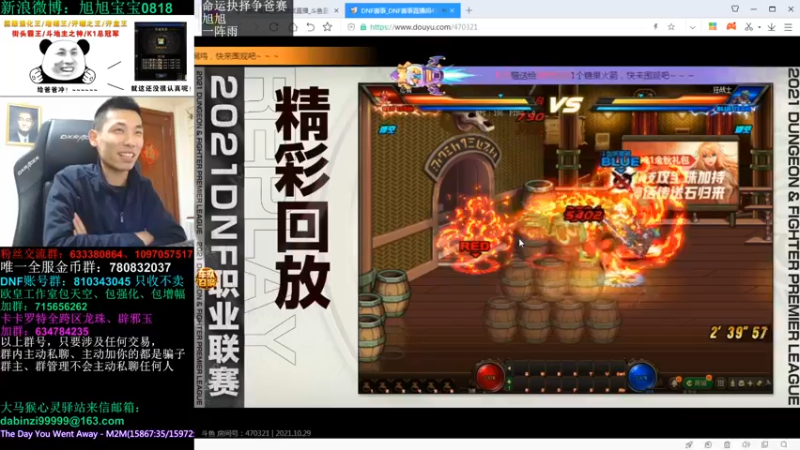Click The Day You Went Away song text
This screenshot has height=450, width=800.
(x=97, y=434)
